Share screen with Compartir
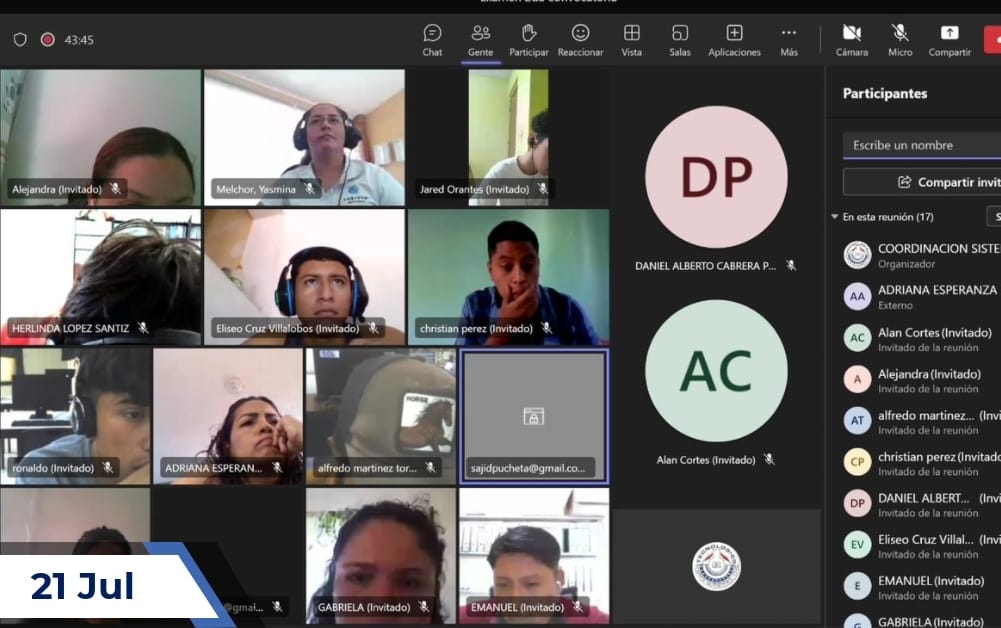This screenshot has width=1001, height=628. point(949,40)
